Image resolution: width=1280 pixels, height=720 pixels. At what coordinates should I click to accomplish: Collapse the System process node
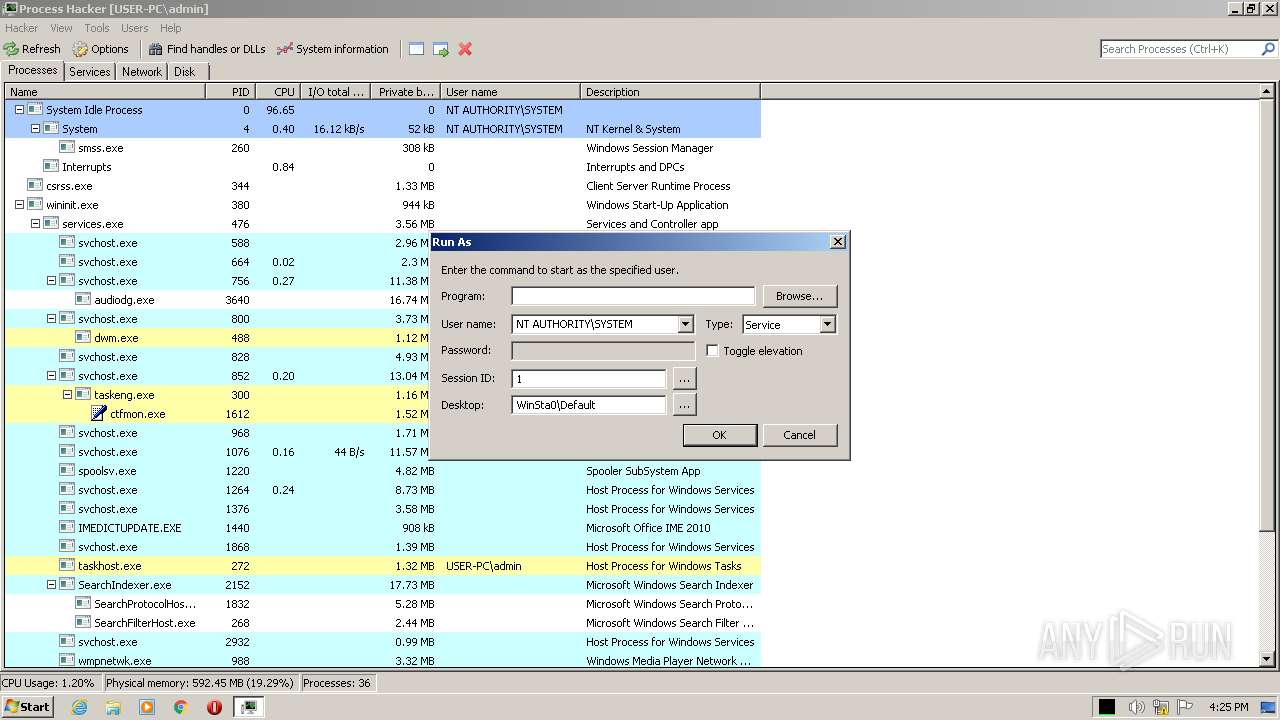pos(35,128)
